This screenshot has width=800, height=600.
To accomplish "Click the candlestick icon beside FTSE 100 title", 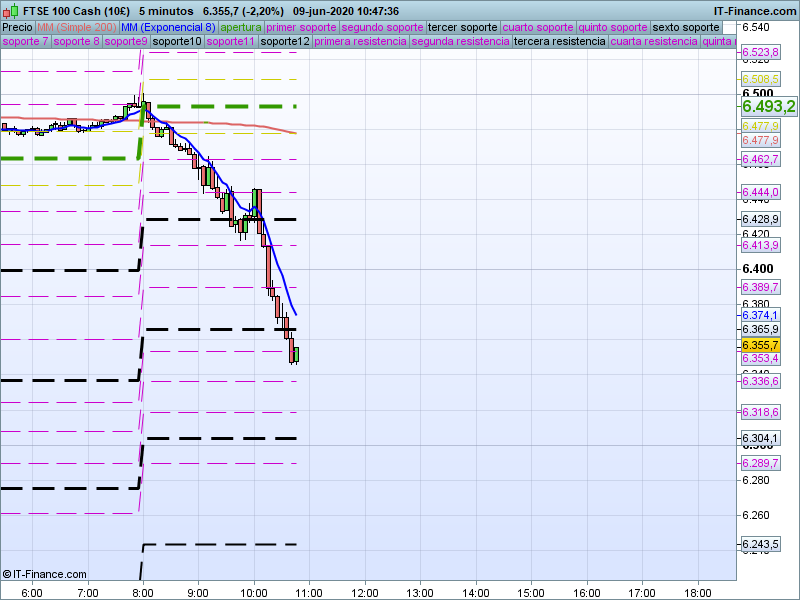I will (x=11, y=11).
